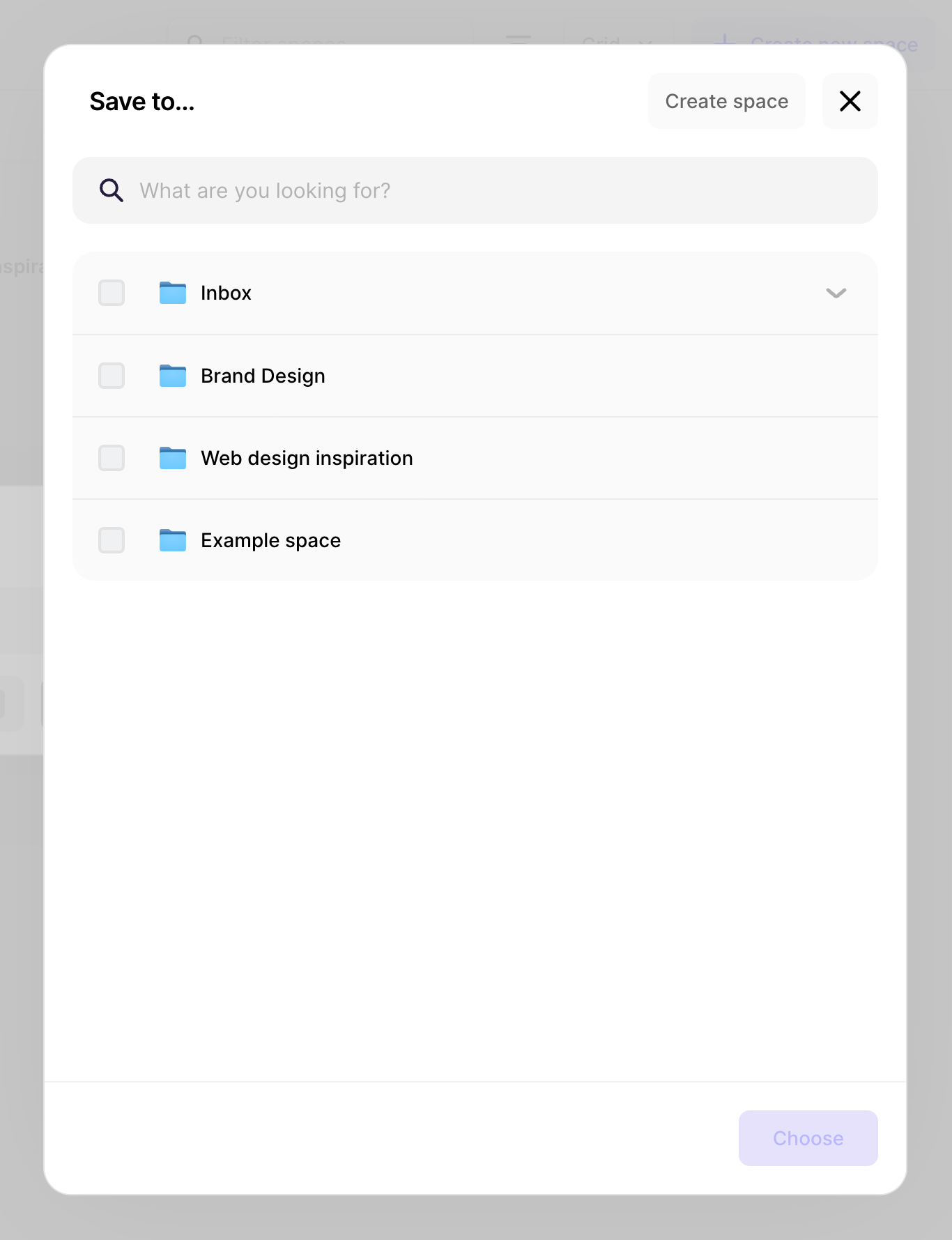Click the magnifying glass search icon
The height and width of the screenshot is (1240, 952).
pyautogui.click(x=112, y=190)
